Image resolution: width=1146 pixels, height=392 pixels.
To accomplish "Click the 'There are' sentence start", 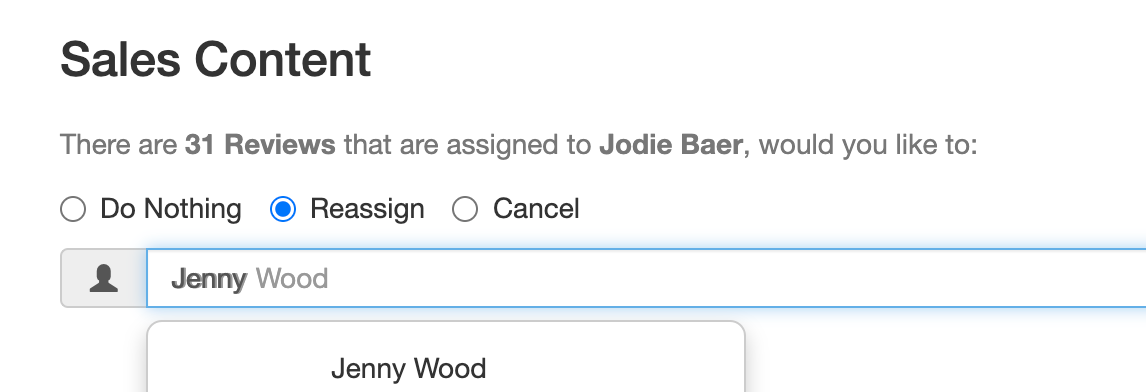I will pyautogui.click(x=118, y=145).
